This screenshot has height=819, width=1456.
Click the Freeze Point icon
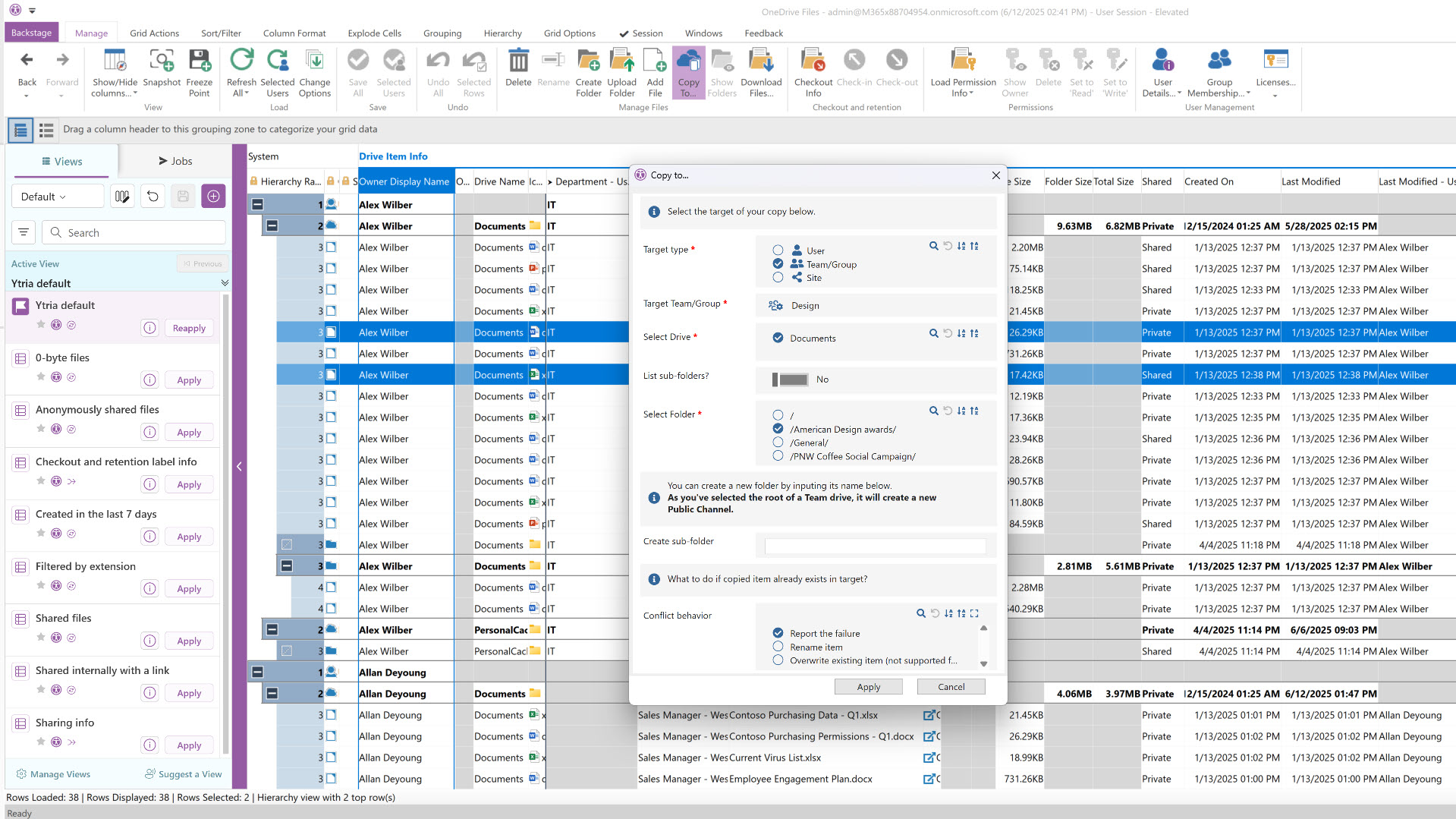pyautogui.click(x=199, y=61)
